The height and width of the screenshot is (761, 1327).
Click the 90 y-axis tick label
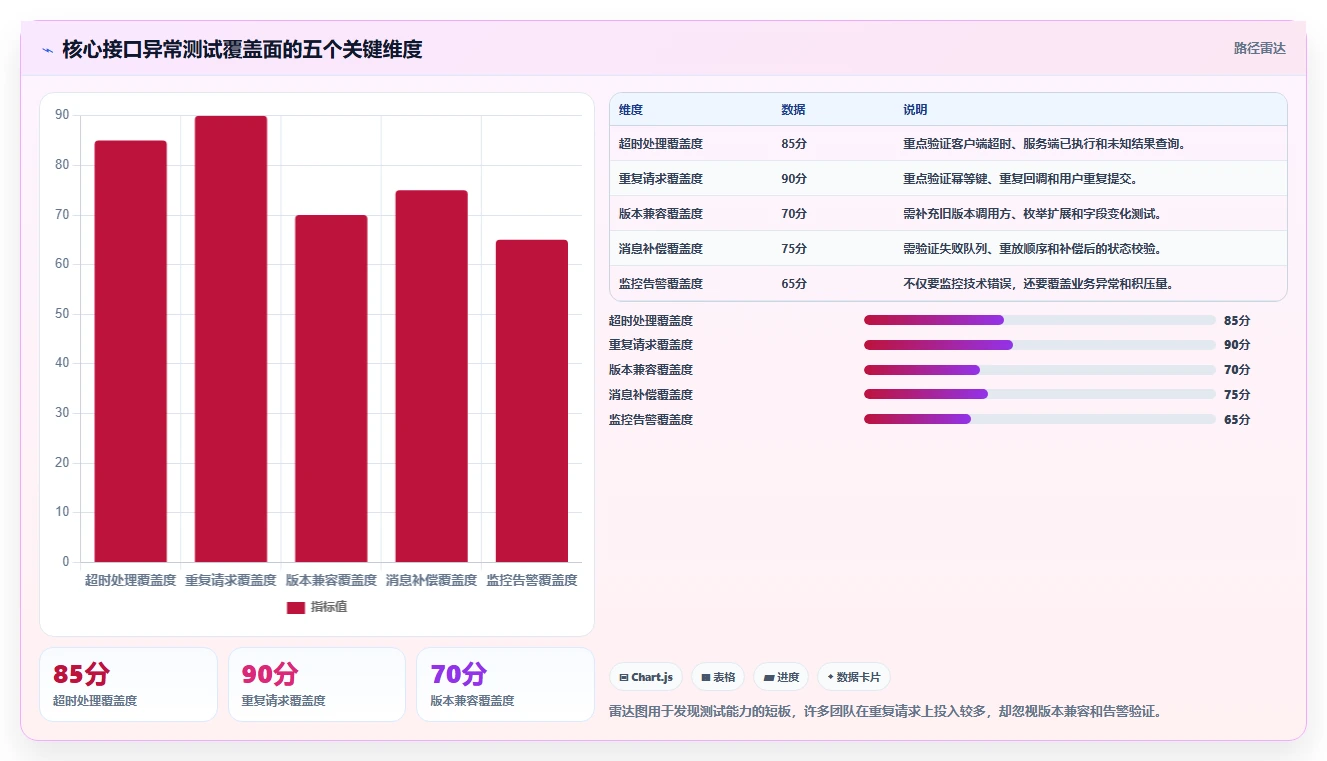(62, 115)
